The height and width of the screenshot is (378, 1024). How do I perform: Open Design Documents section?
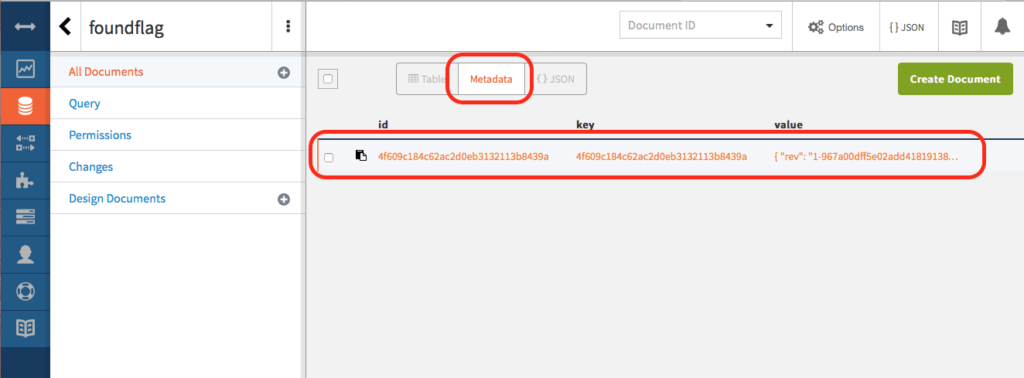[x=117, y=198]
